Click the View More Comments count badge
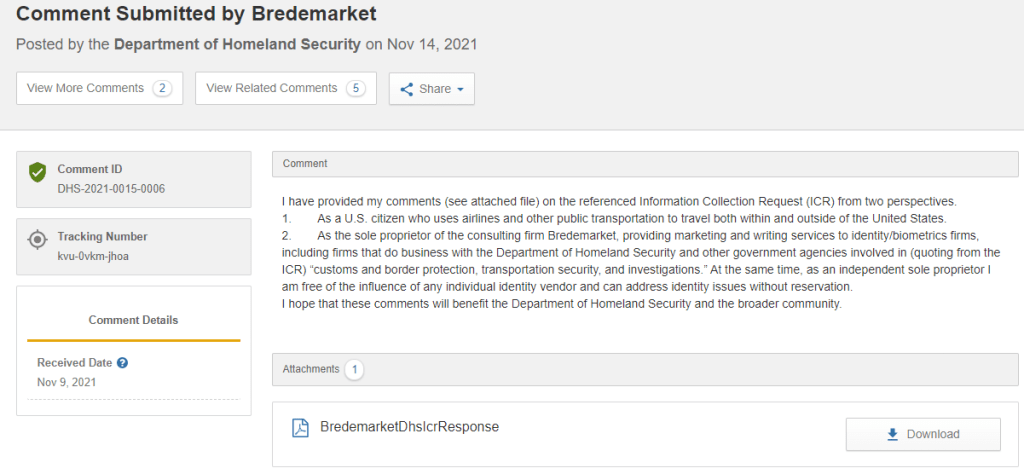Screen dimensions: 1024x474 coord(162,88)
